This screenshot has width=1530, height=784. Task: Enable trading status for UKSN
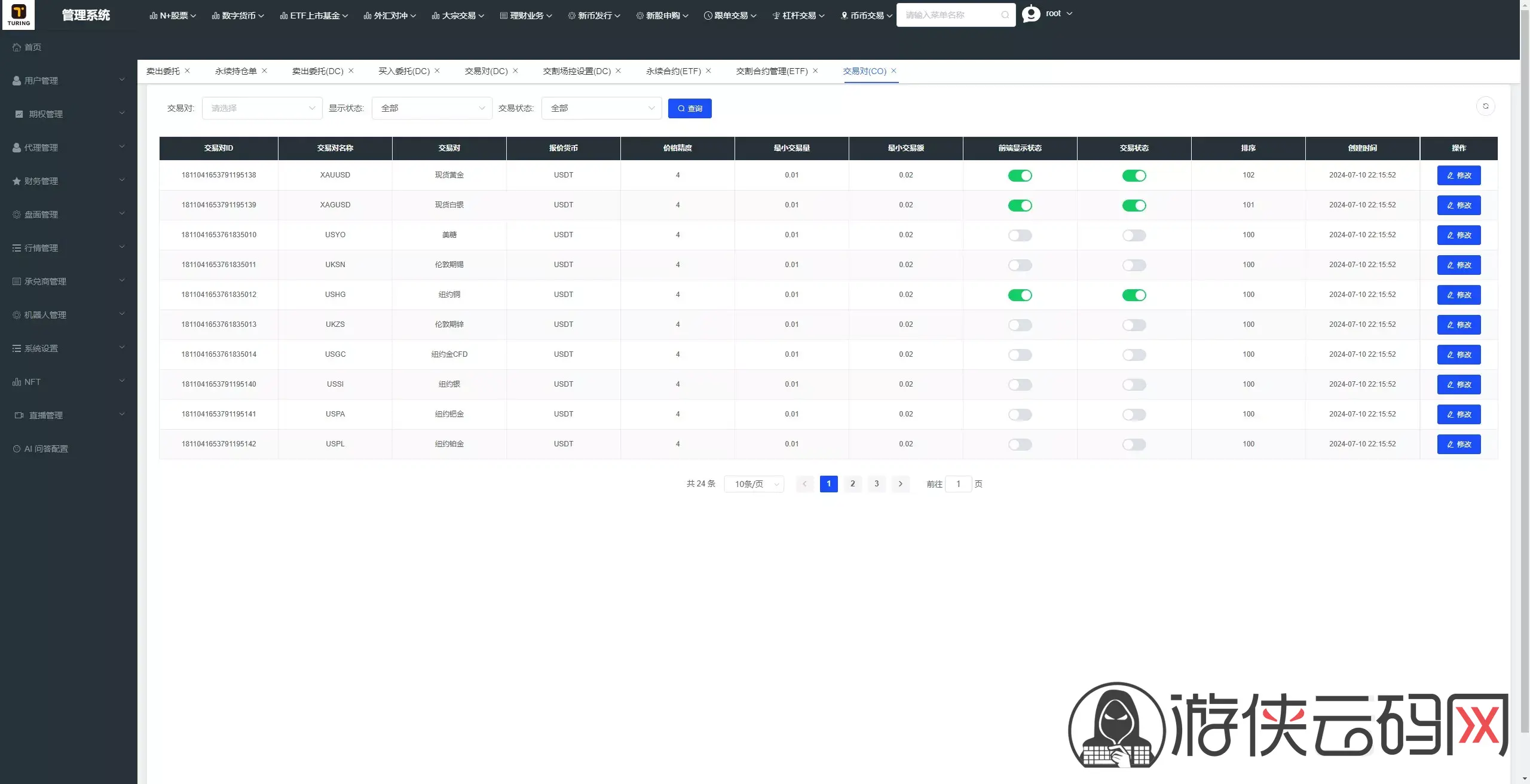(1134, 265)
